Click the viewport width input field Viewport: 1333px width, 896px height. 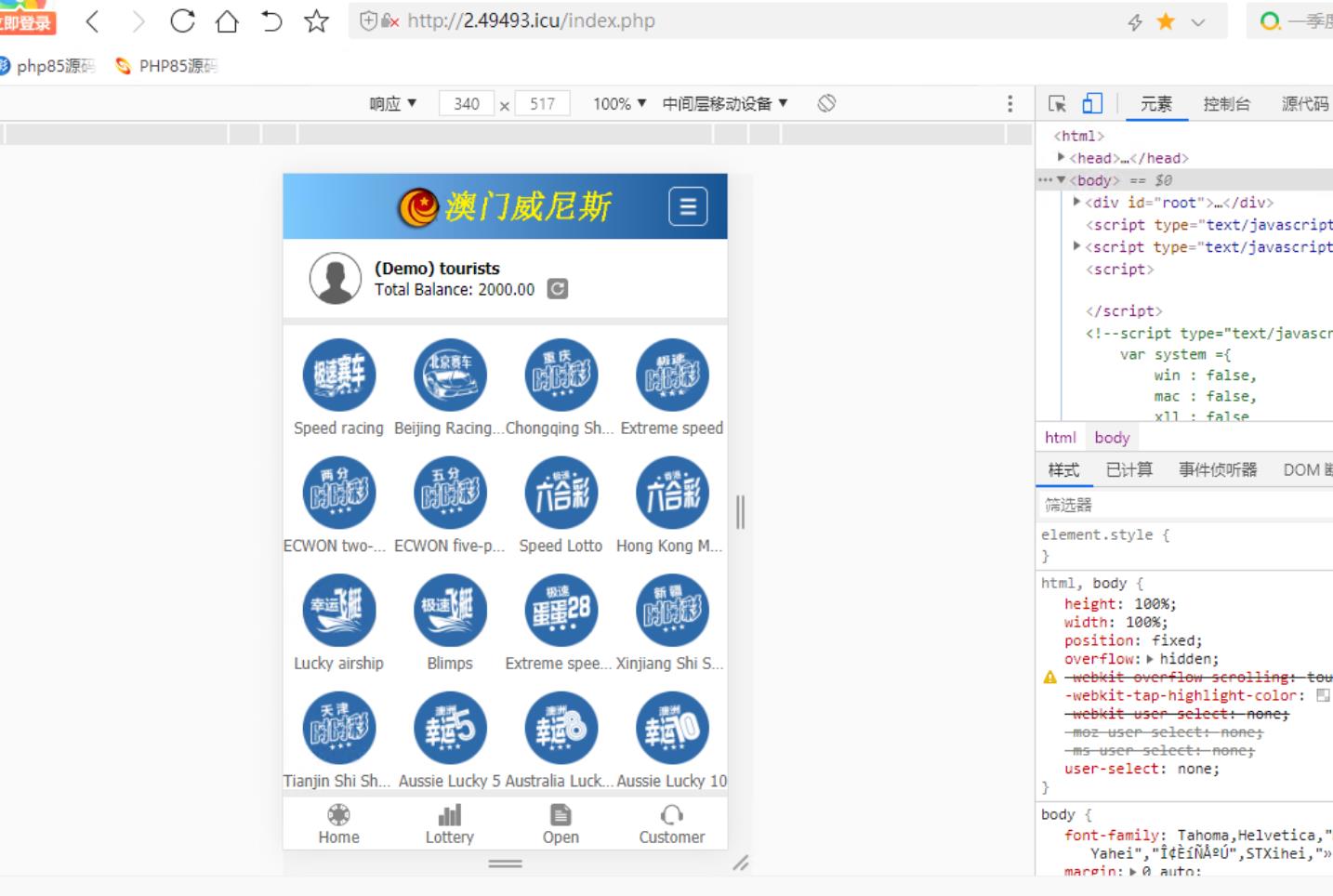467,103
